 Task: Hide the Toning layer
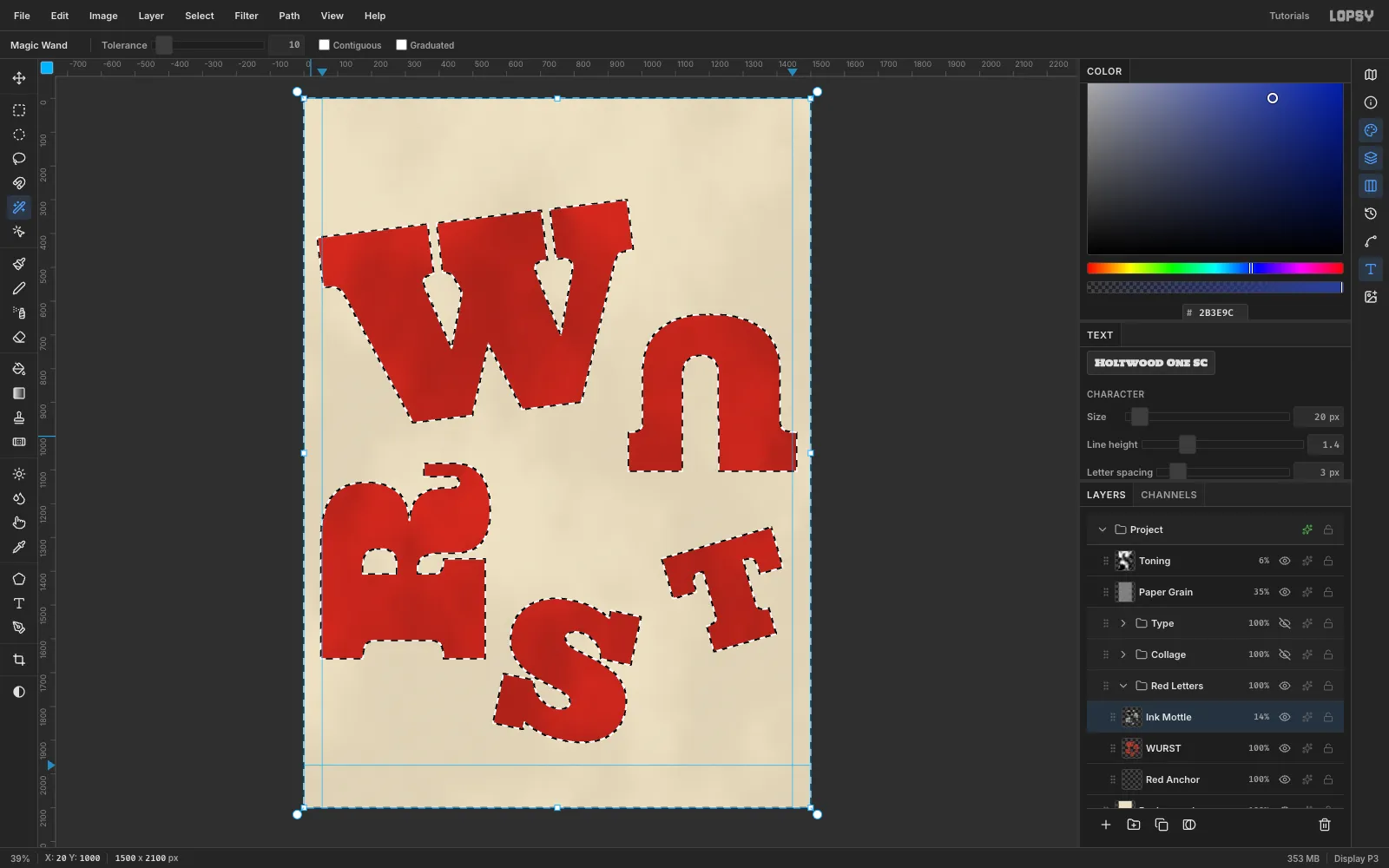1285,561
